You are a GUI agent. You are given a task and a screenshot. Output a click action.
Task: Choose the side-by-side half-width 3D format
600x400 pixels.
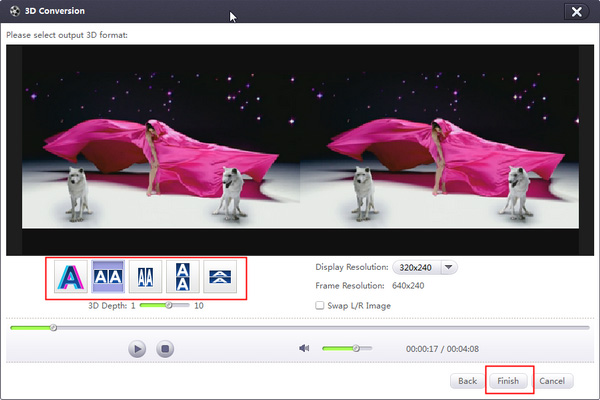point(145,277)
